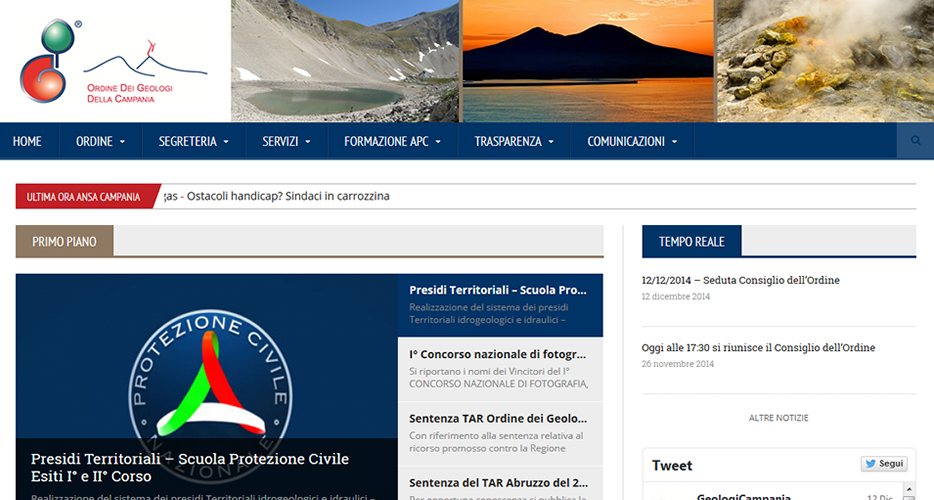Screen dimensions: 934x500
Task: Click the Twitter Segui follow button
Action: point(885,464)
